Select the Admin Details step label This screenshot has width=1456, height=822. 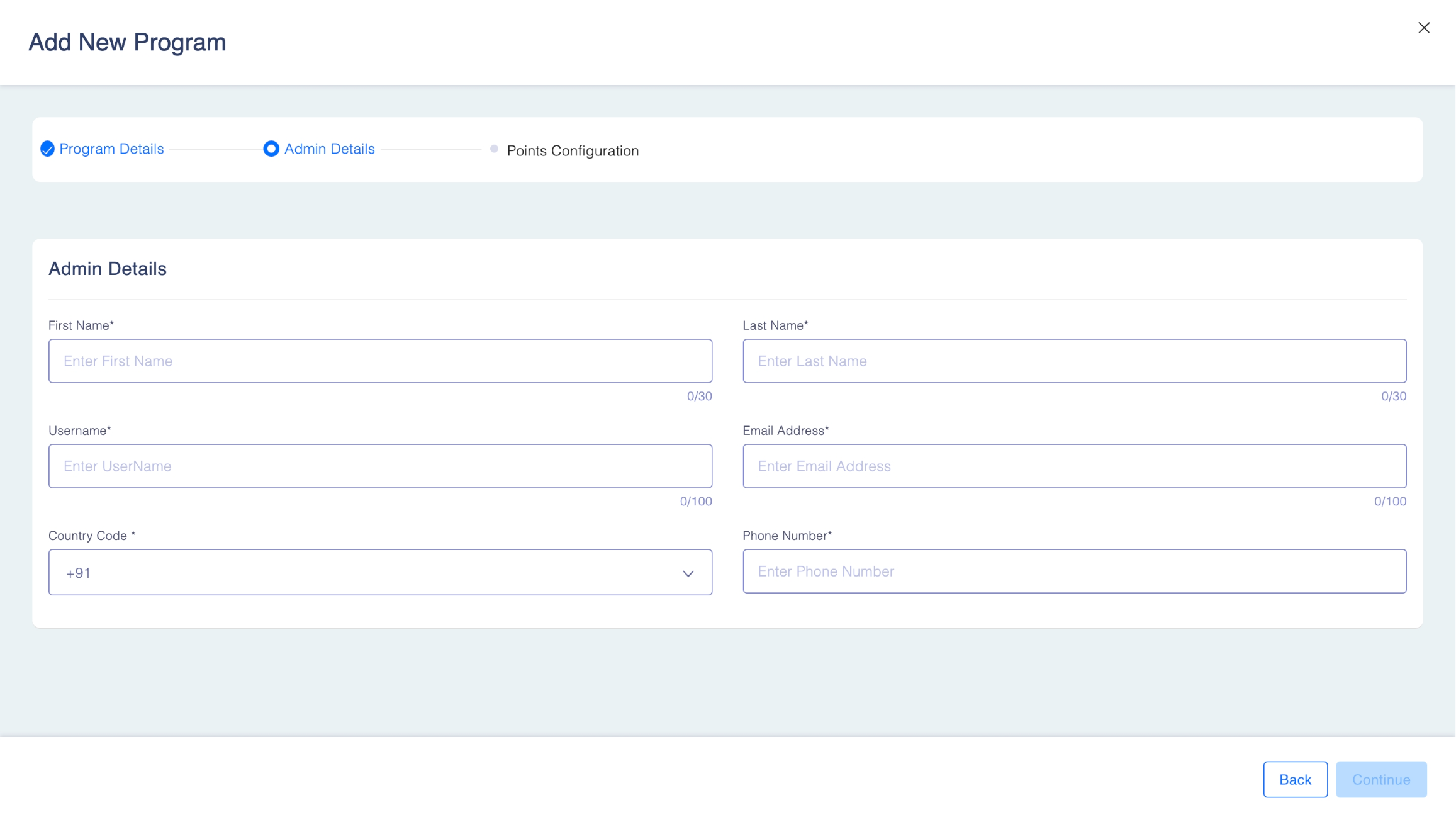(329, 149)
